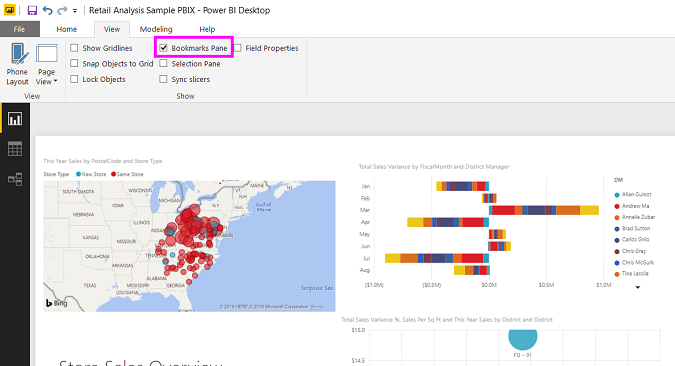Tick the Lock Objects checkbox
Viewport: 675px width, 366px height.
click(74, 79)
